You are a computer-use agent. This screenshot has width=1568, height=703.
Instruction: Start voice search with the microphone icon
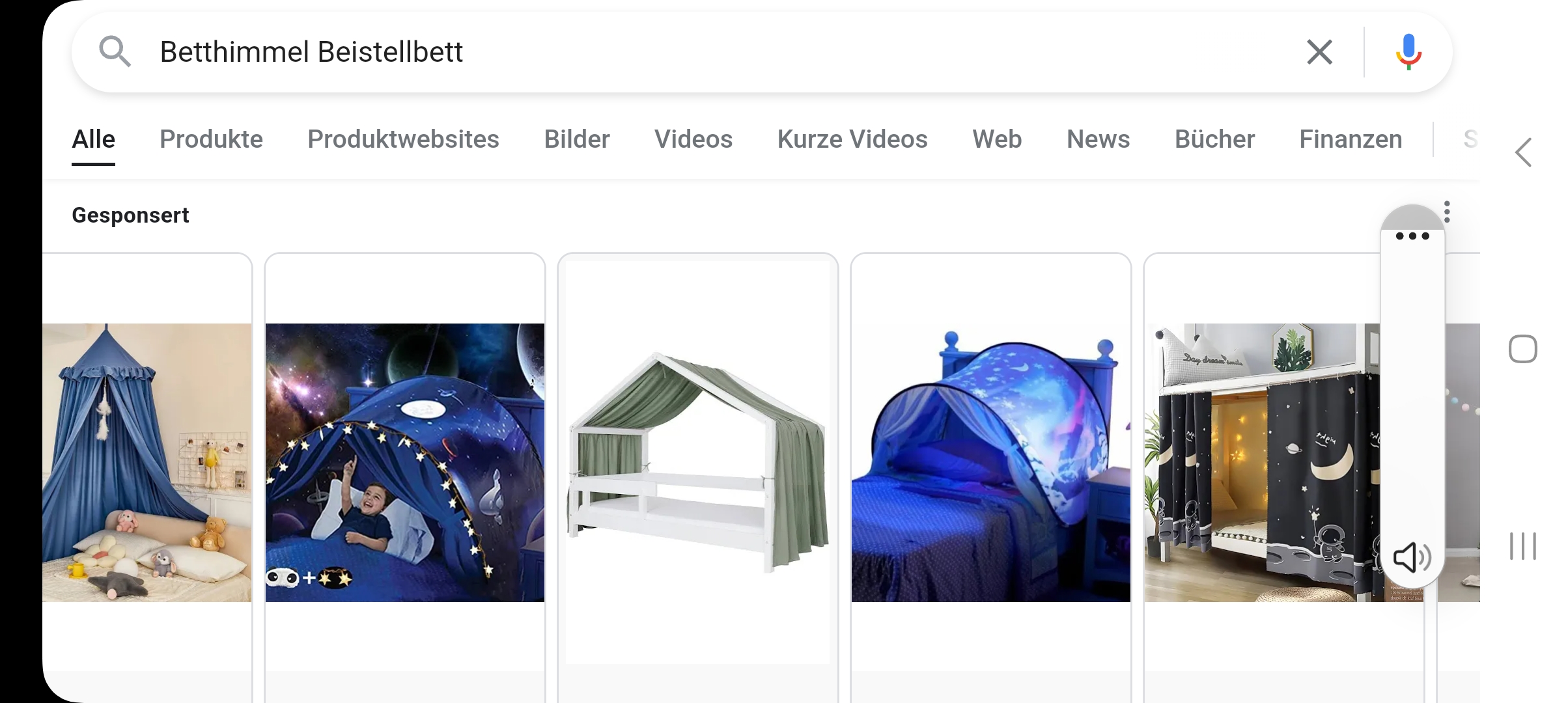pos(1408,52)
